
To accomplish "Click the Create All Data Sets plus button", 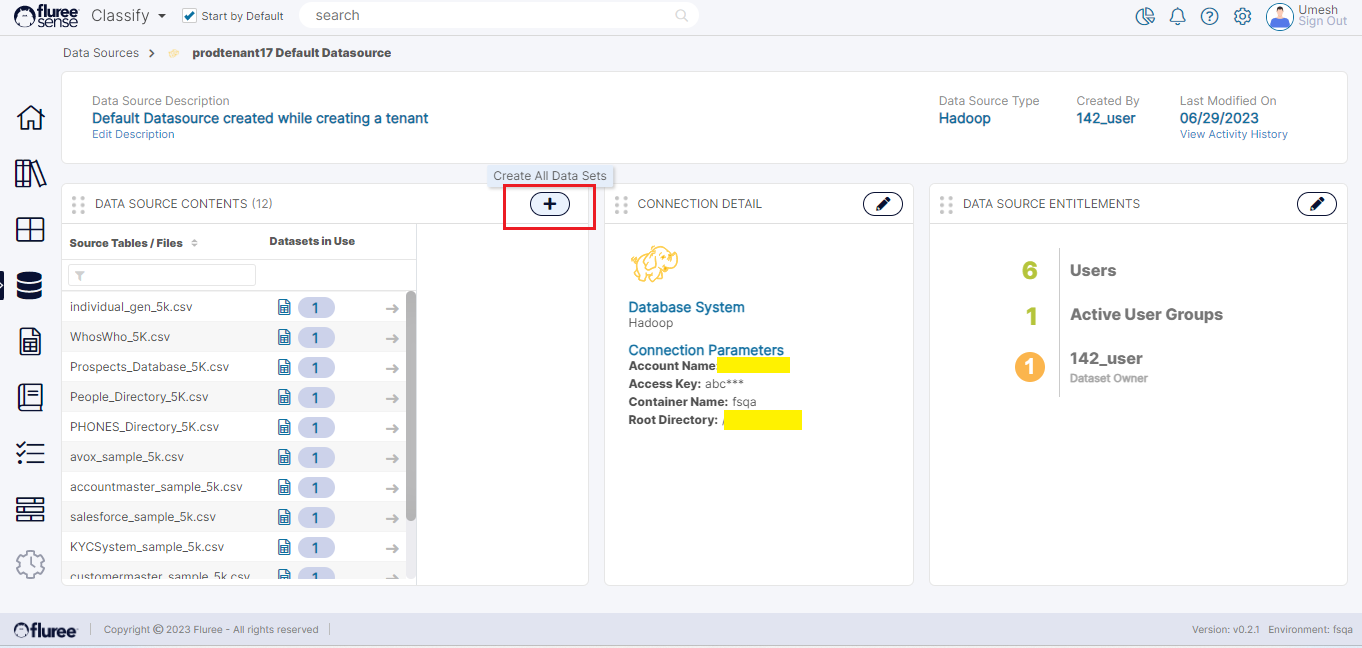I will click(x=549, y=204).
